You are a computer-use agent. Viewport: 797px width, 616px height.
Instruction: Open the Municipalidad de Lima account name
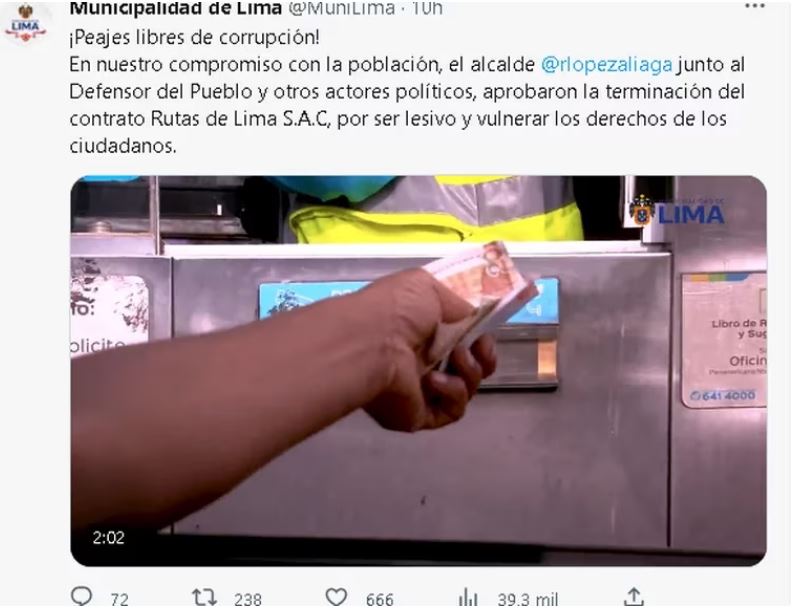175,8
